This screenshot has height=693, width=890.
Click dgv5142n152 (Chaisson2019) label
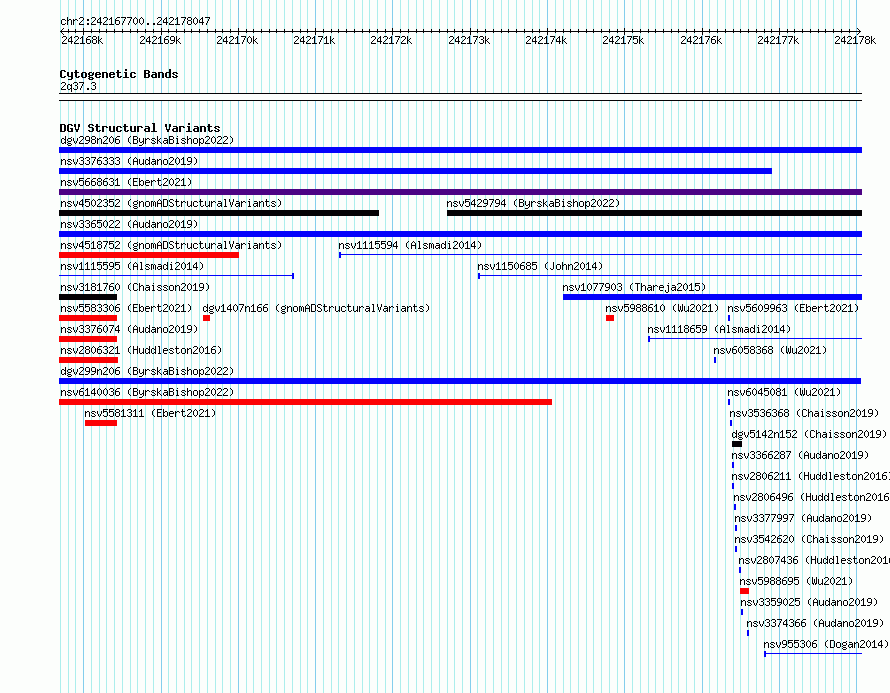pos(809,434)
